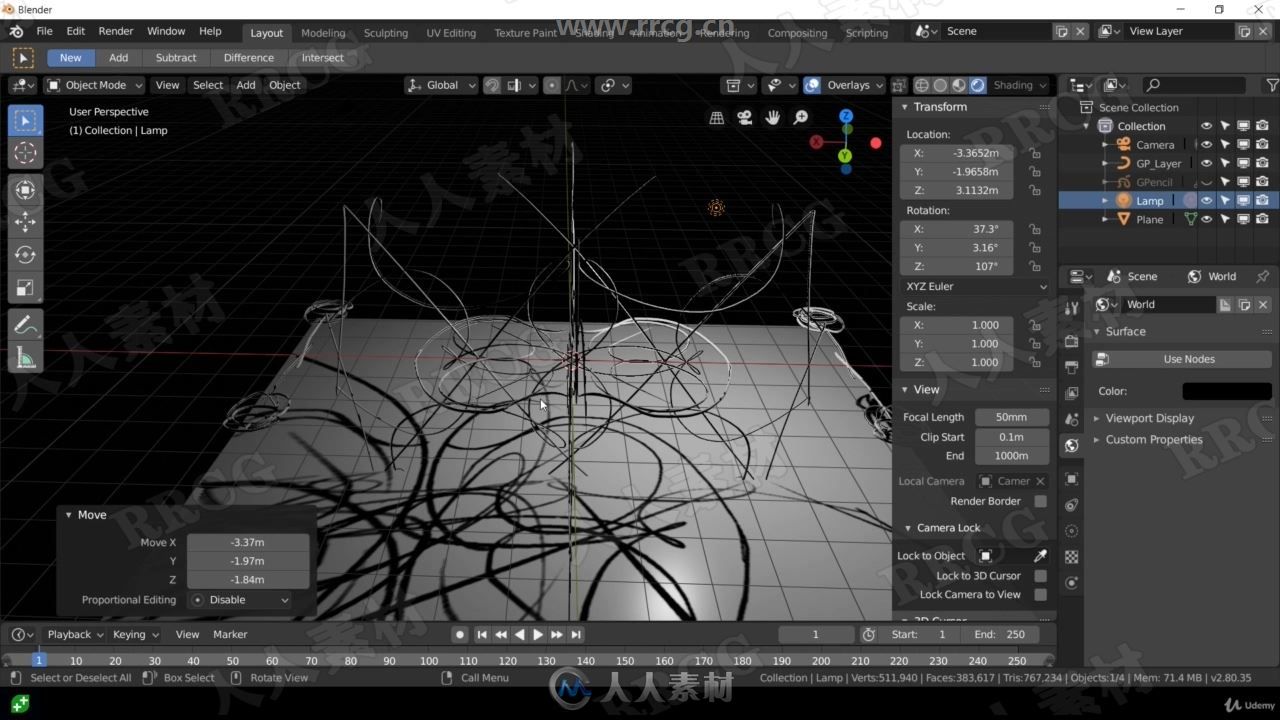Click the outliner filter funnel icon
Screen dimensions: 1280x720
coord(1272,85)
